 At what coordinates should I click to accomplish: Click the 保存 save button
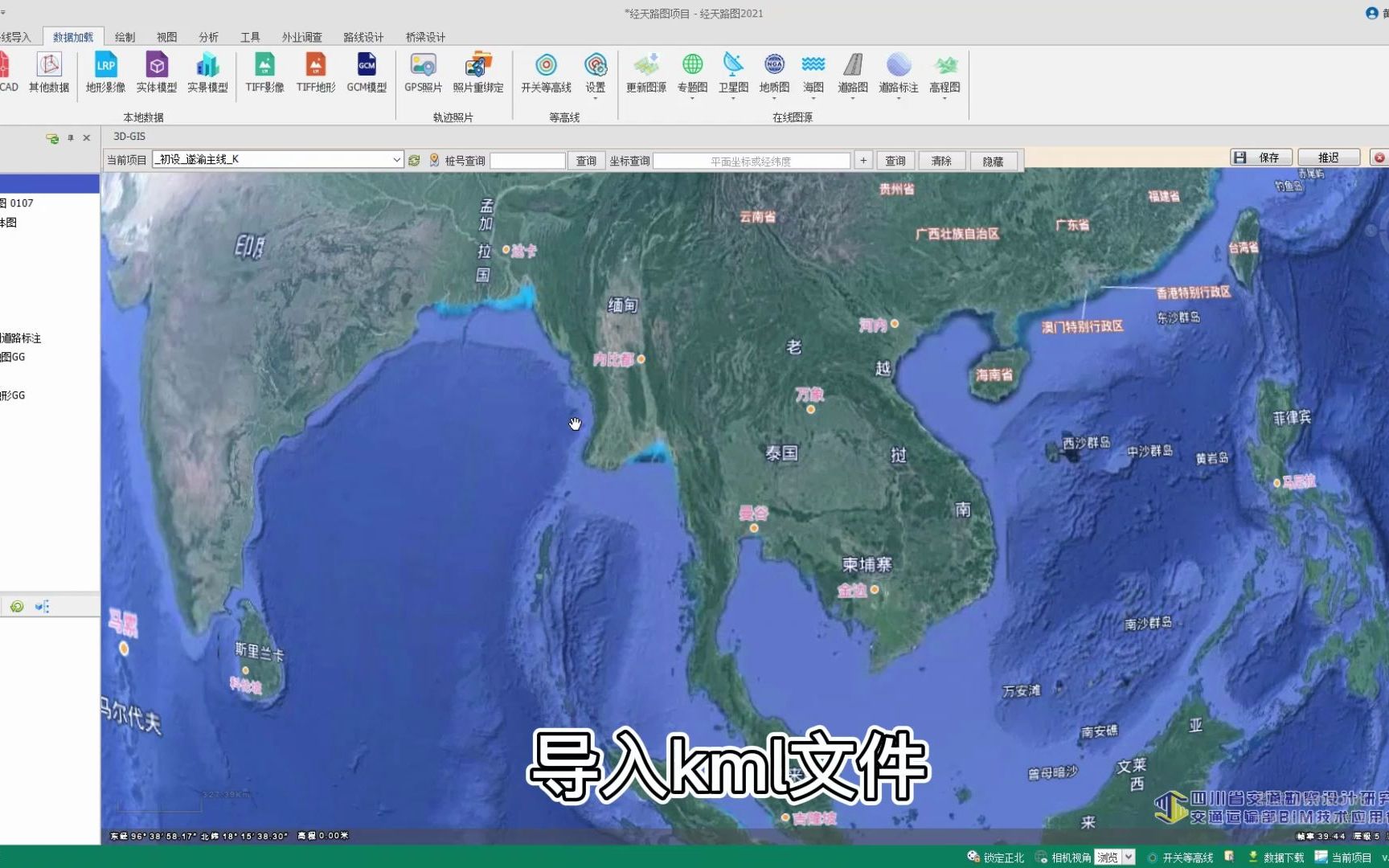coord(1261,157)
